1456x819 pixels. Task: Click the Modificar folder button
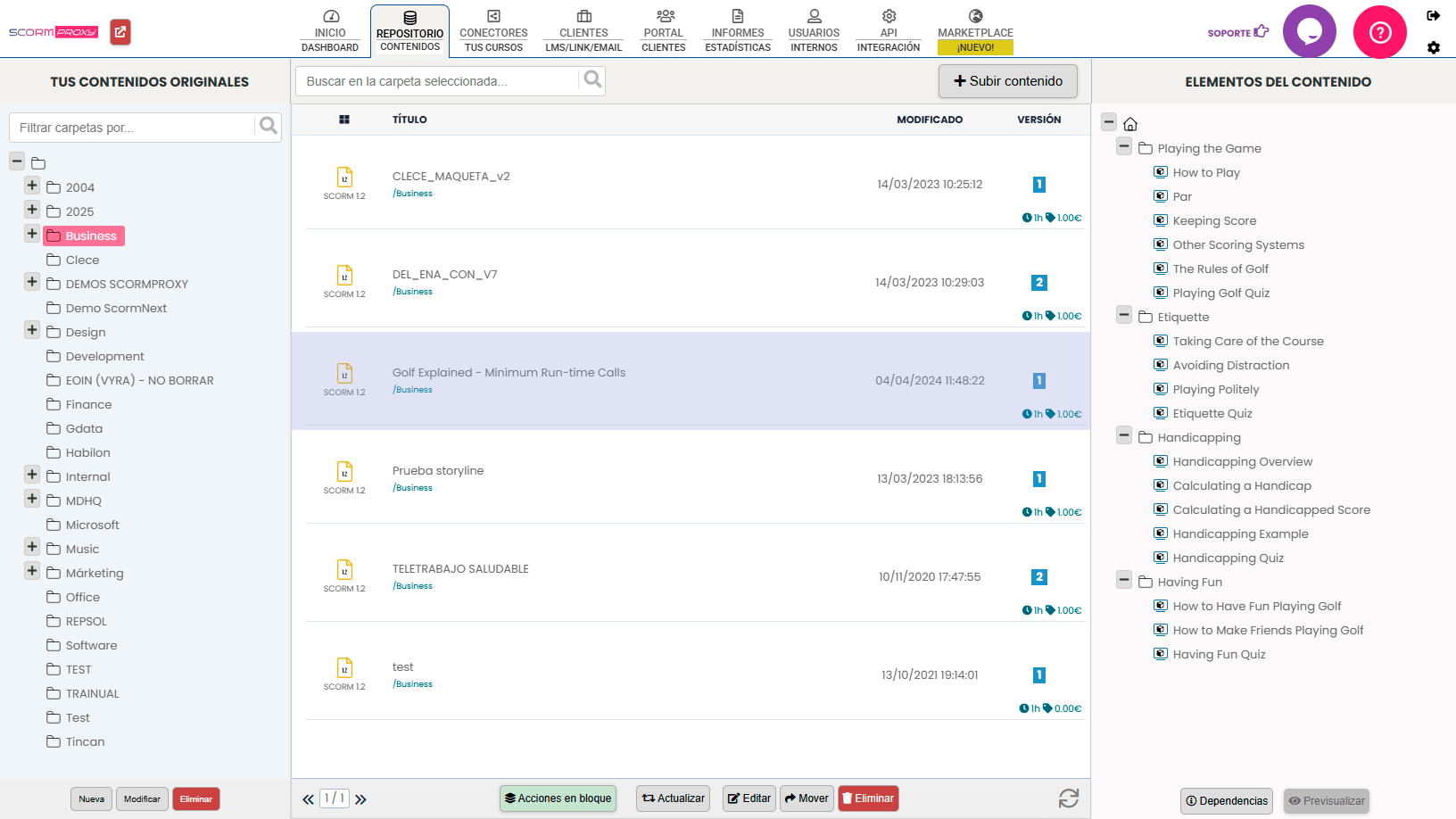tap(142, 799)
